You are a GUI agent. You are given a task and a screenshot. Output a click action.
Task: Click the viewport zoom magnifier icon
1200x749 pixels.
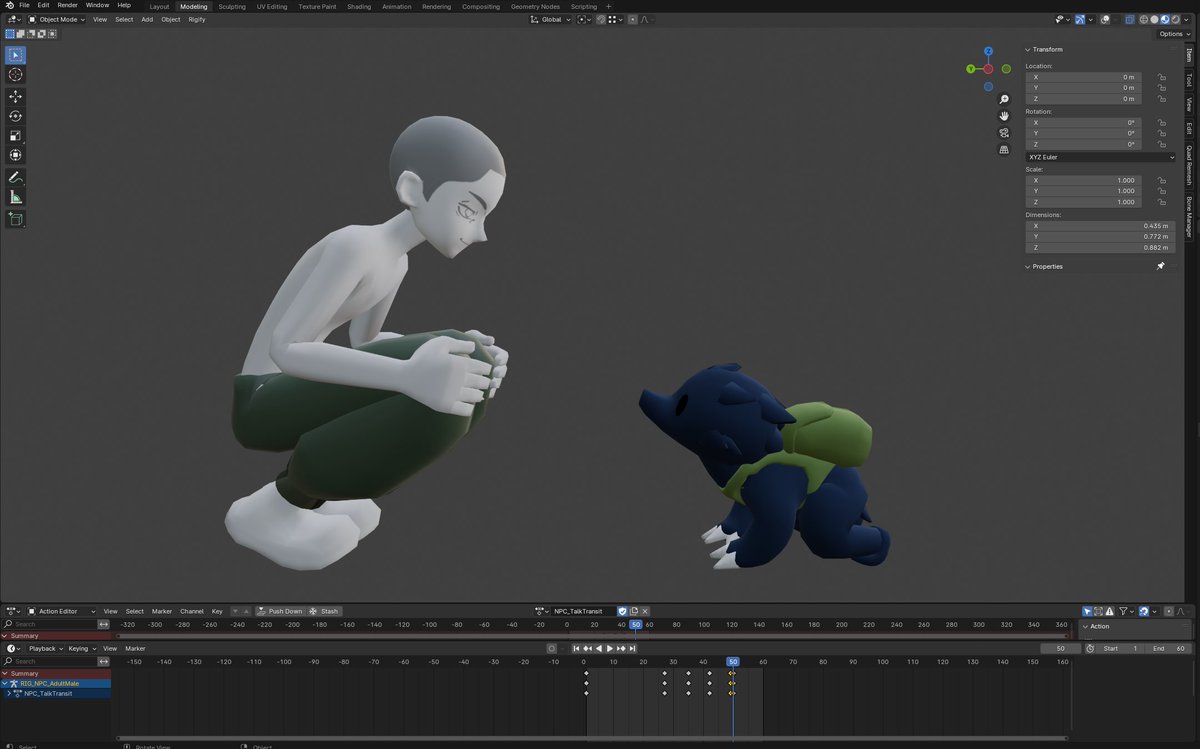pyautogui.click(x=1004, y=99)
